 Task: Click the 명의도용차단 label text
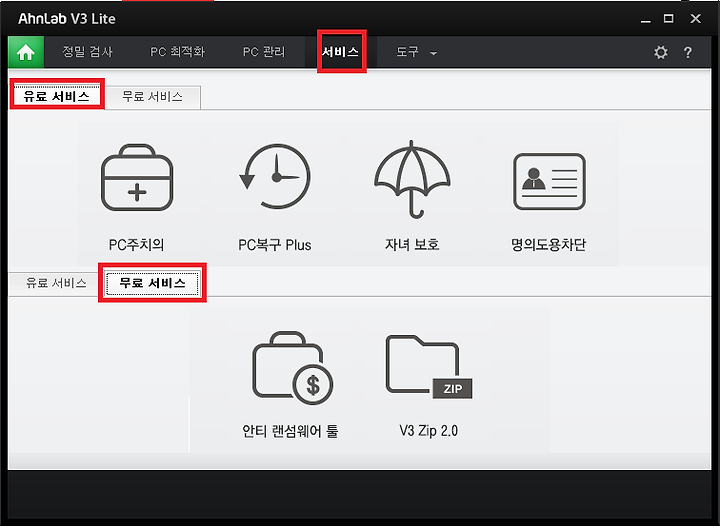tap(549, 245)
